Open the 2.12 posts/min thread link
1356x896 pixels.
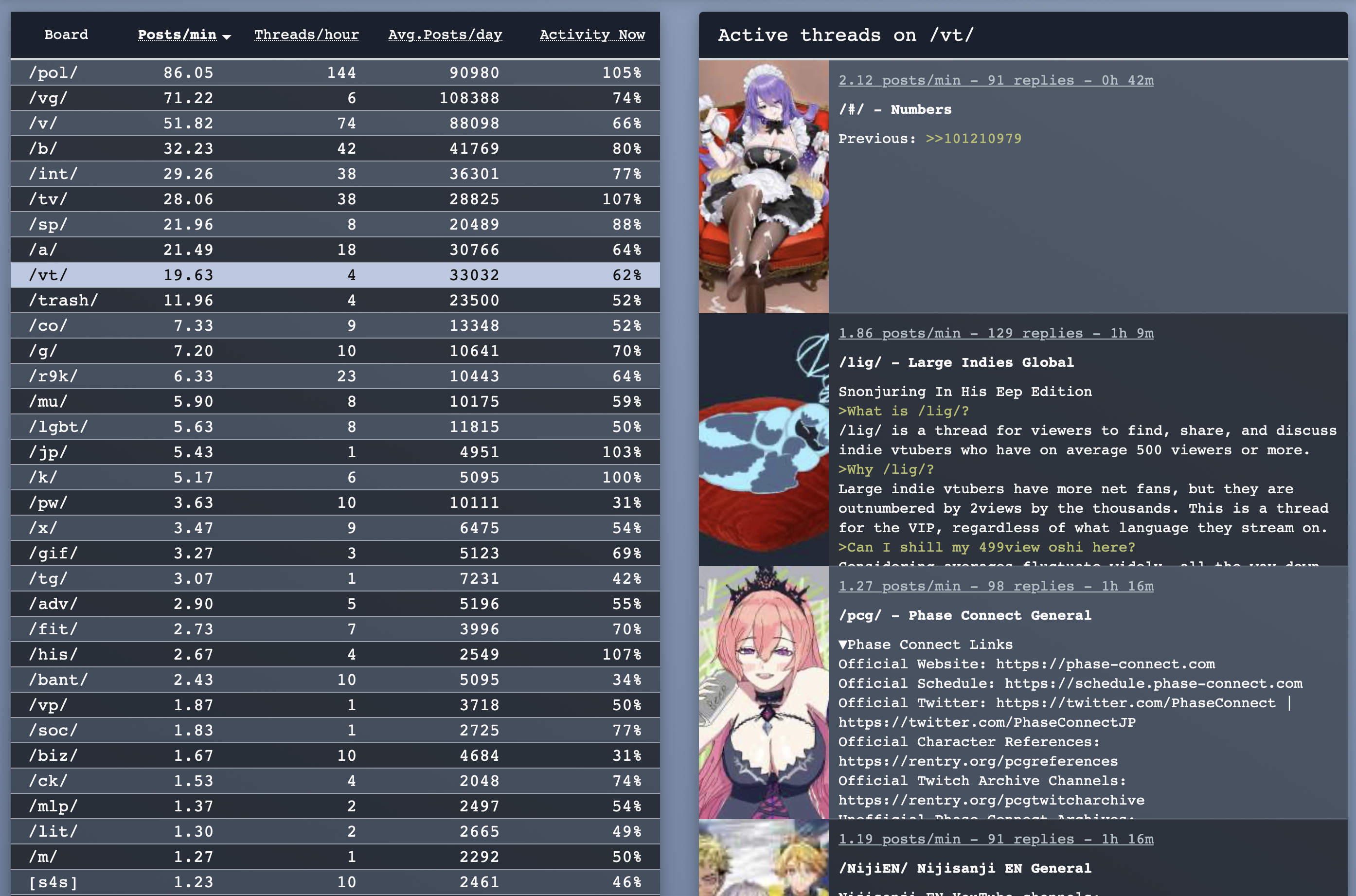(995, 81)
